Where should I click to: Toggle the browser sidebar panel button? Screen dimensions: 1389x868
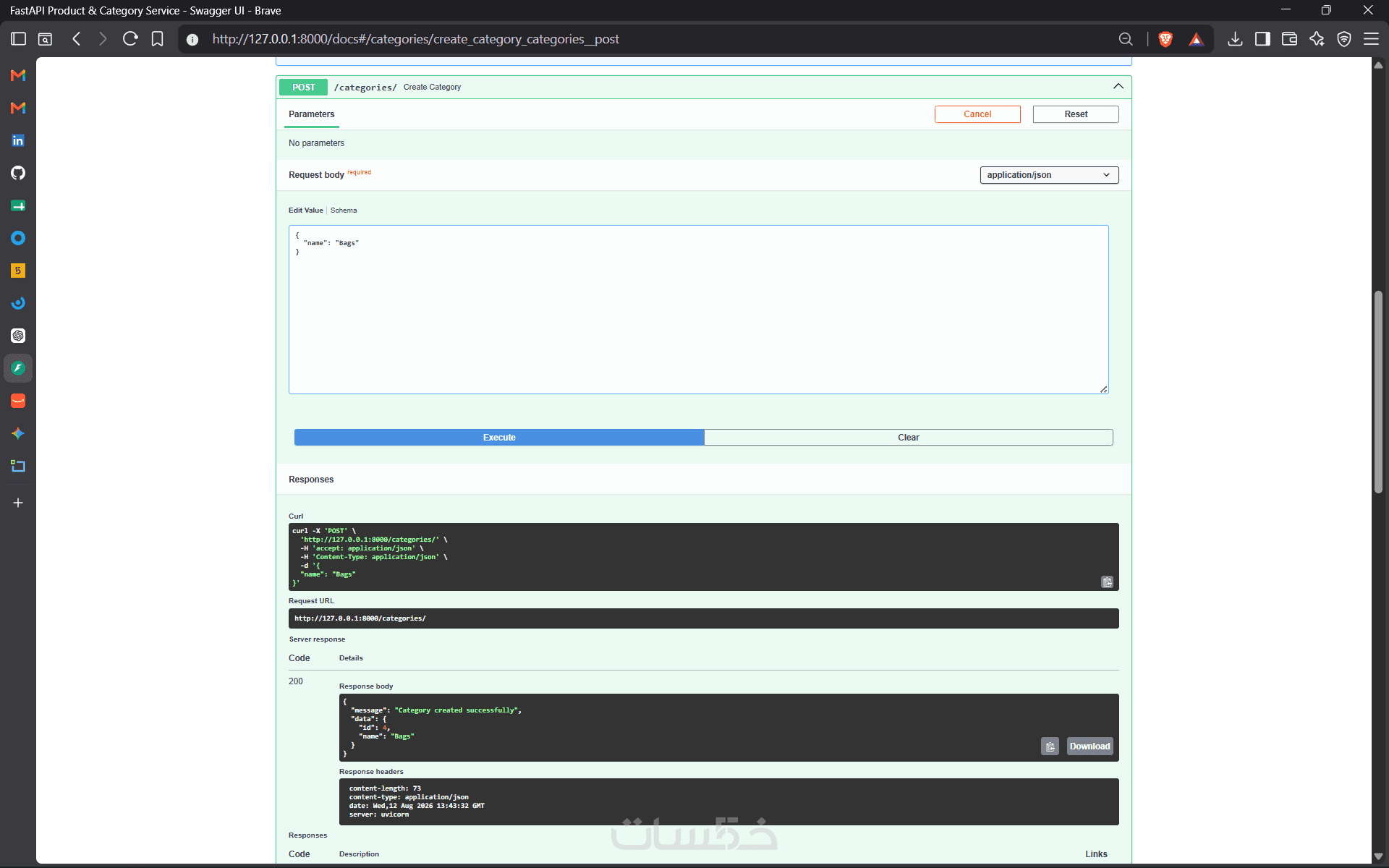19,39
